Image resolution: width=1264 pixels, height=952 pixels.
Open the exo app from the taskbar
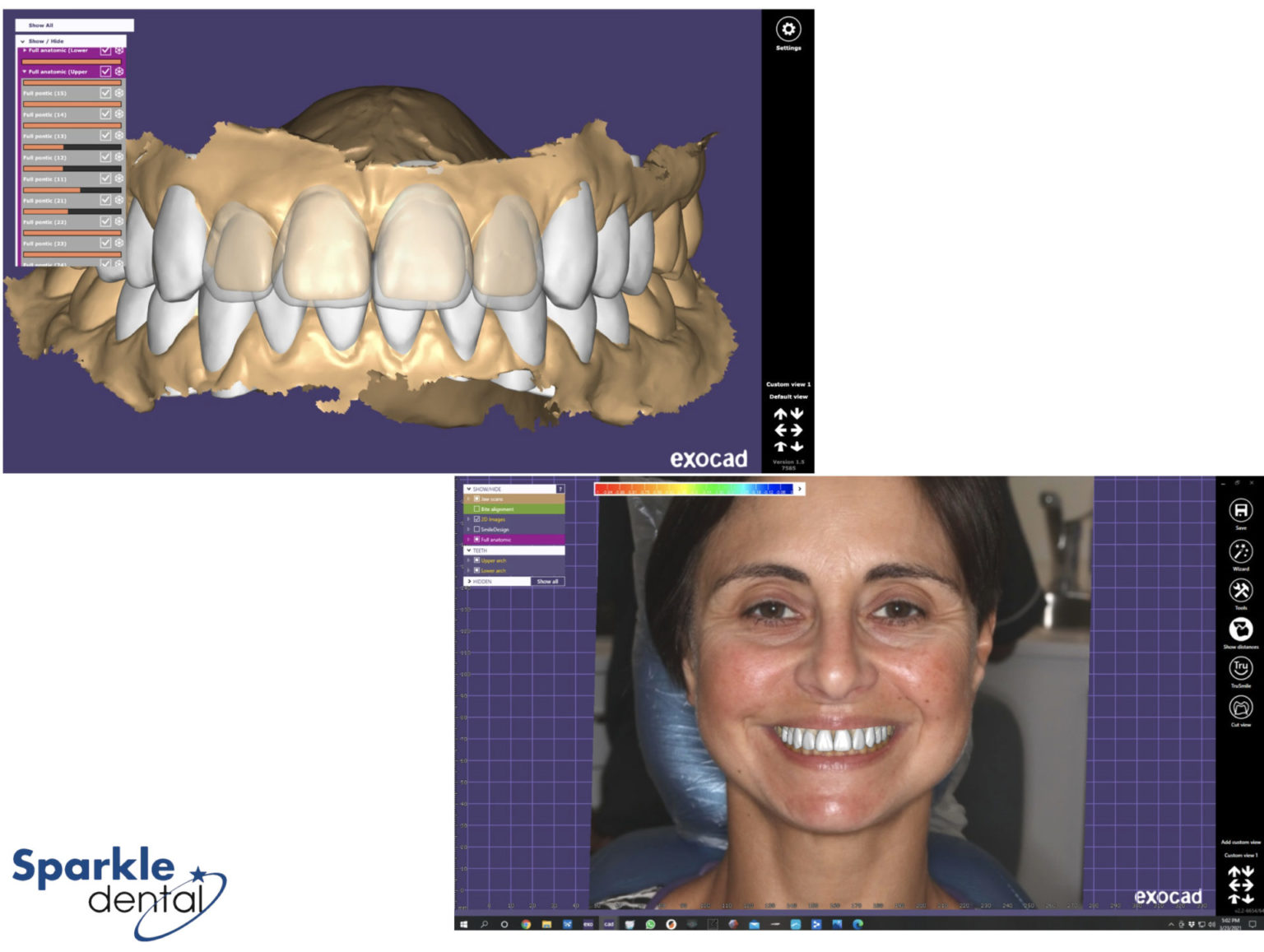(x=589, y=924)
